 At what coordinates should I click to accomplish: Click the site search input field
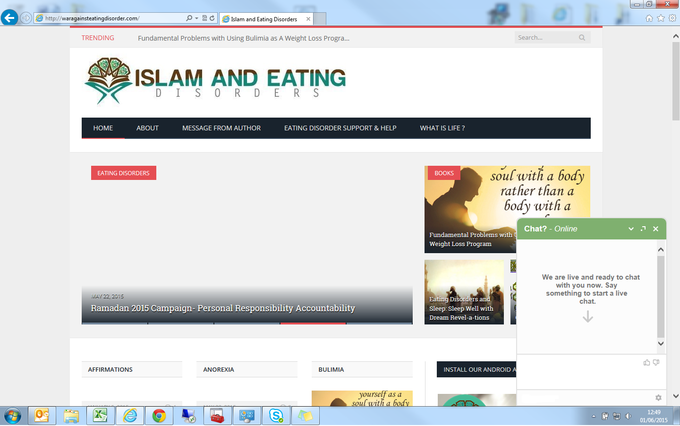click(547, 38)
